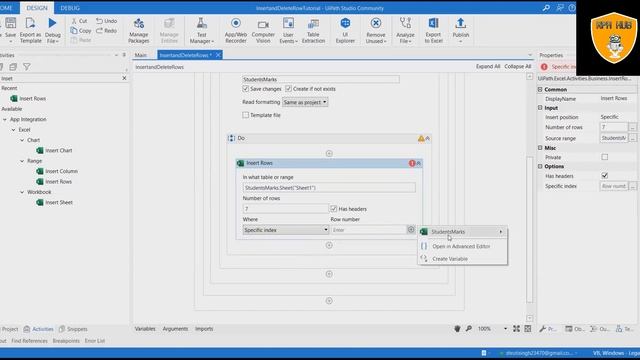Click fit to screen icon
The width and height of the screenshot is (640, 360).
[516, 329]
